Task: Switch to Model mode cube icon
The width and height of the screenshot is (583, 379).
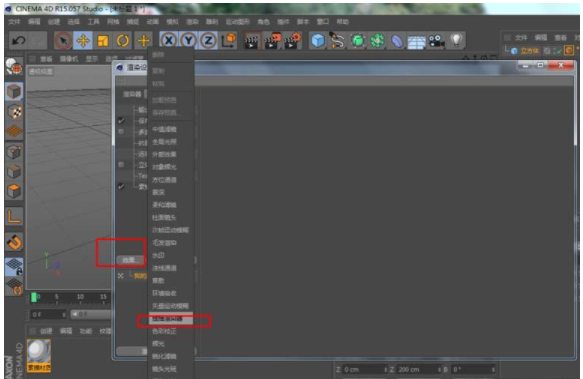Action: (x=14, y=91)
